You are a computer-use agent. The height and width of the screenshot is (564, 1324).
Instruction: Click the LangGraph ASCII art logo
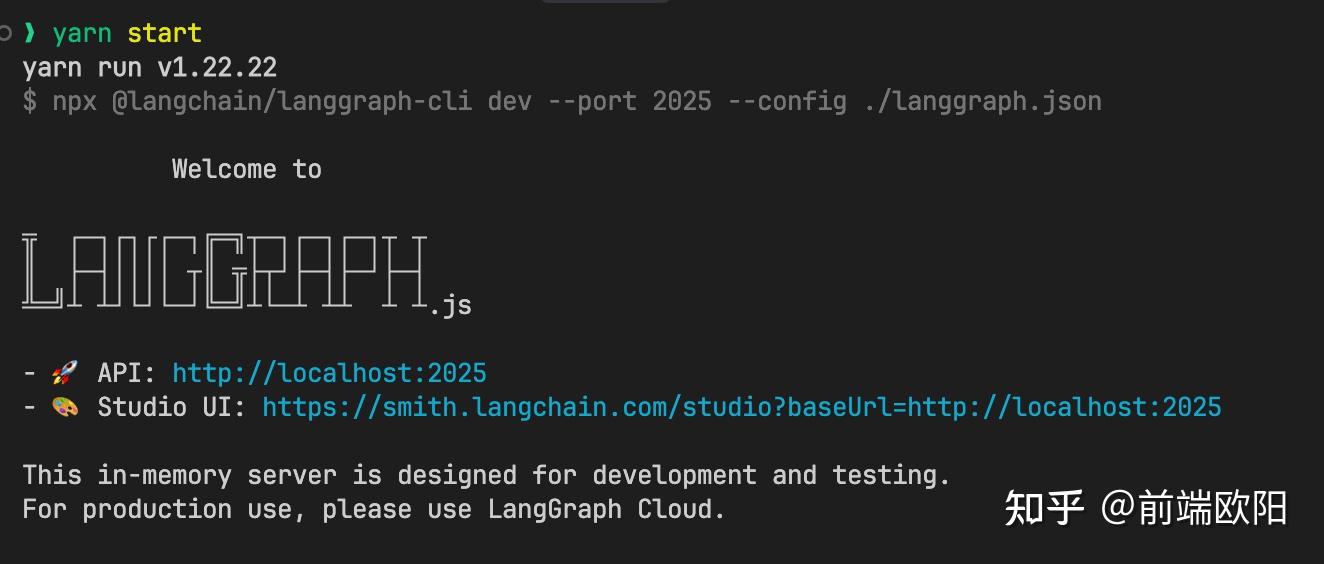click(x=225, y=271)
